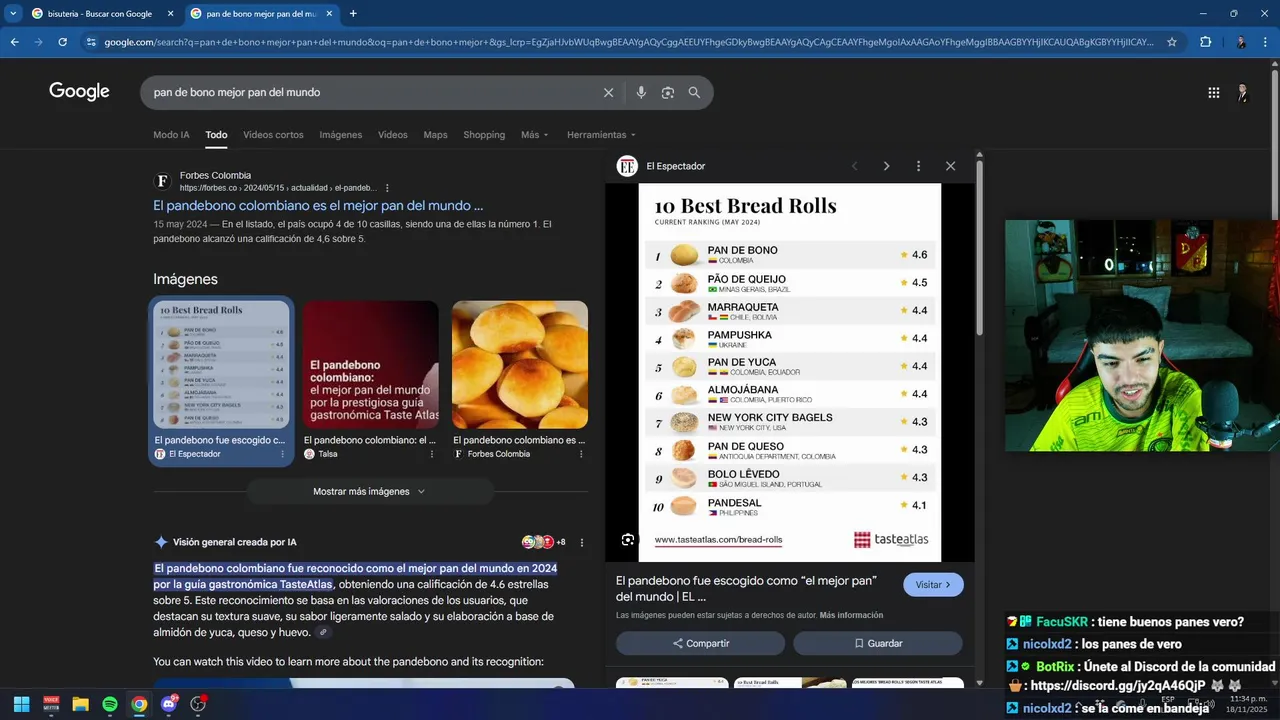Open Discord from the taskbar
The height and width of the screenshot is (720, 1280).
coord(169,704)
